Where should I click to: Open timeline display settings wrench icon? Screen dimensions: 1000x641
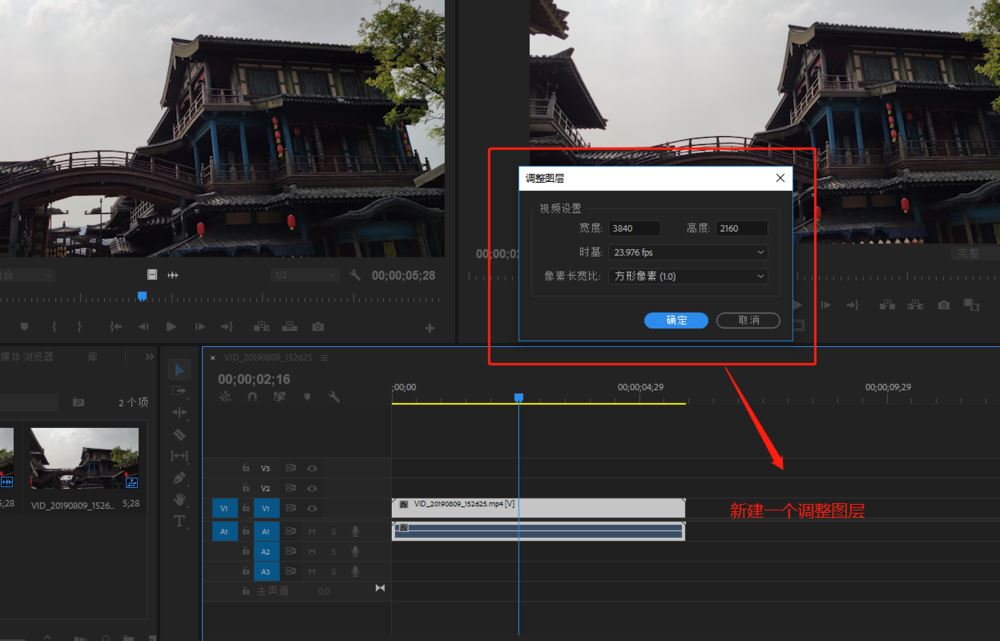[x=333, y=397]
